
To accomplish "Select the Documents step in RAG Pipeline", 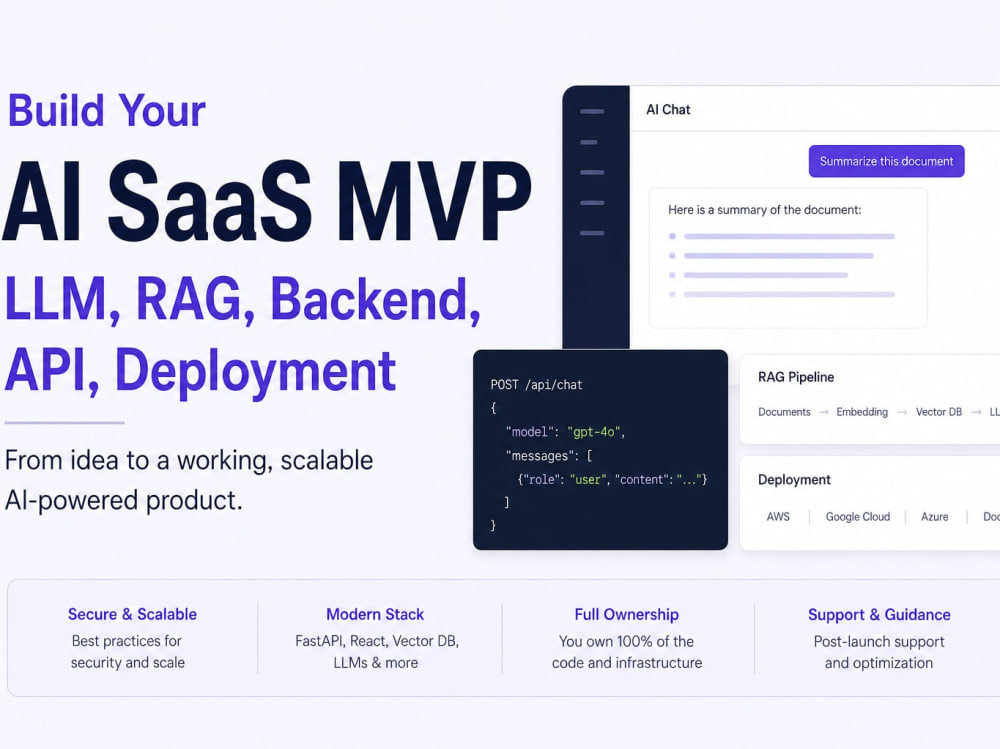I will 784,412.
